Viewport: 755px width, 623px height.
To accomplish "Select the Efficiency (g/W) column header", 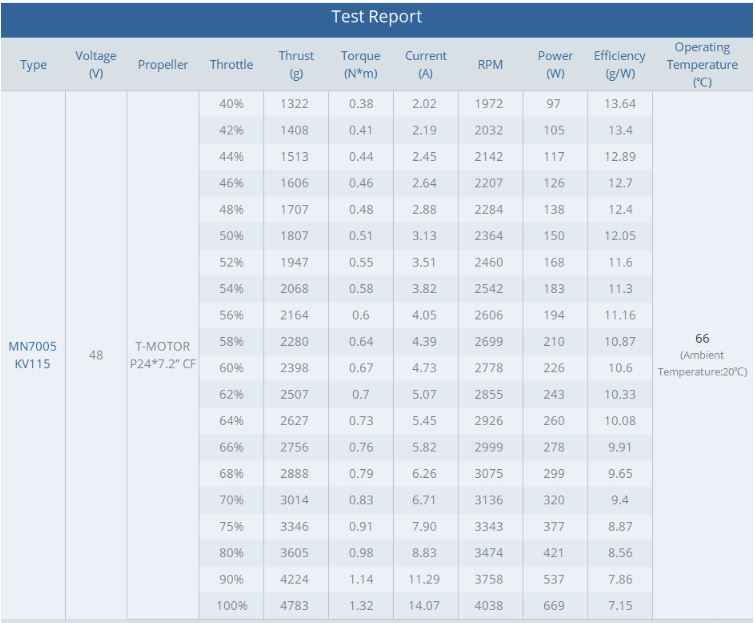I will tap(619, 65).
